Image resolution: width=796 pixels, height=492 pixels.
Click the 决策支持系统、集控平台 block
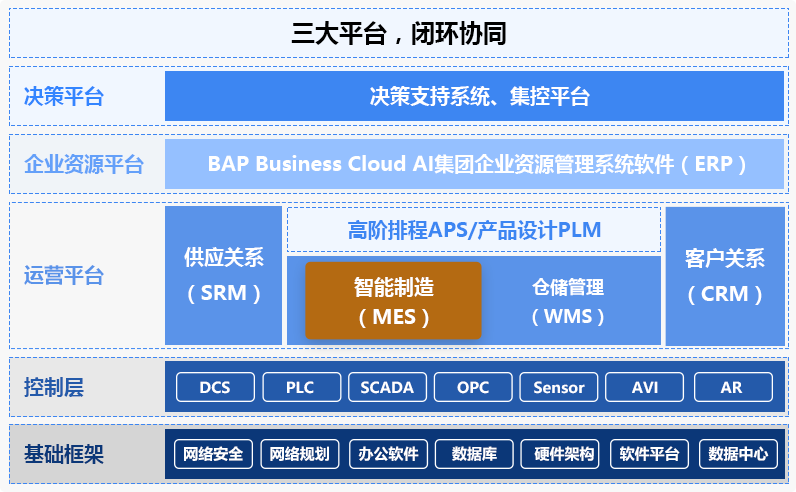tap(474, 96)
